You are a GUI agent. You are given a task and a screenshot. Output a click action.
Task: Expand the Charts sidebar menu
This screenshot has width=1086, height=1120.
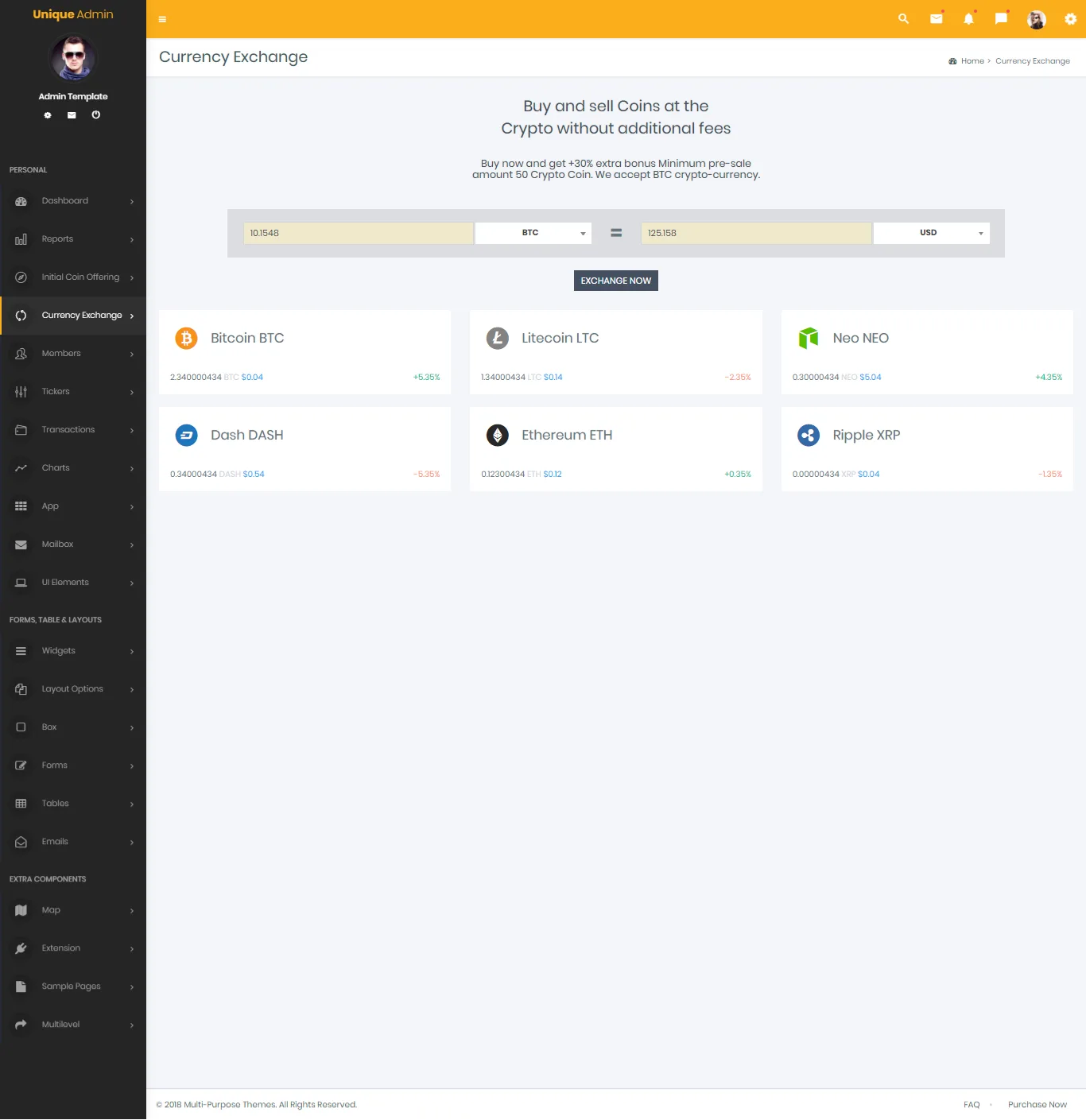72,467
